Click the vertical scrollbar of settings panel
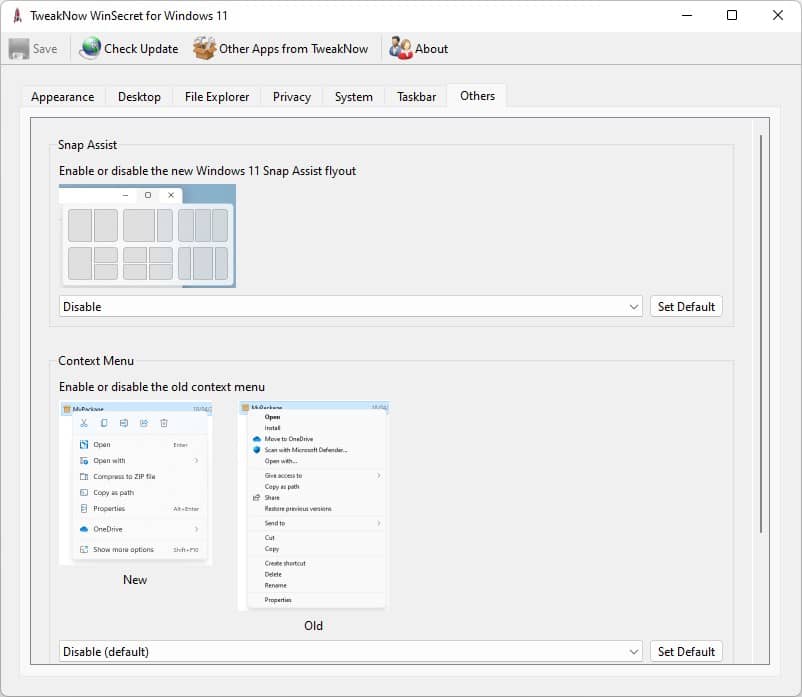The width and height of the screenshot is (802, 697). 761,333
